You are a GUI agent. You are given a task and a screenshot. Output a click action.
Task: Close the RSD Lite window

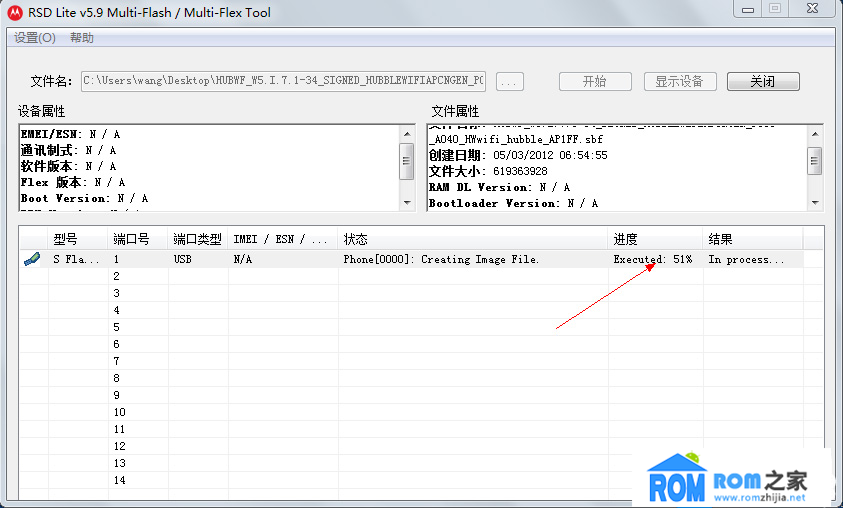[812, 9]
